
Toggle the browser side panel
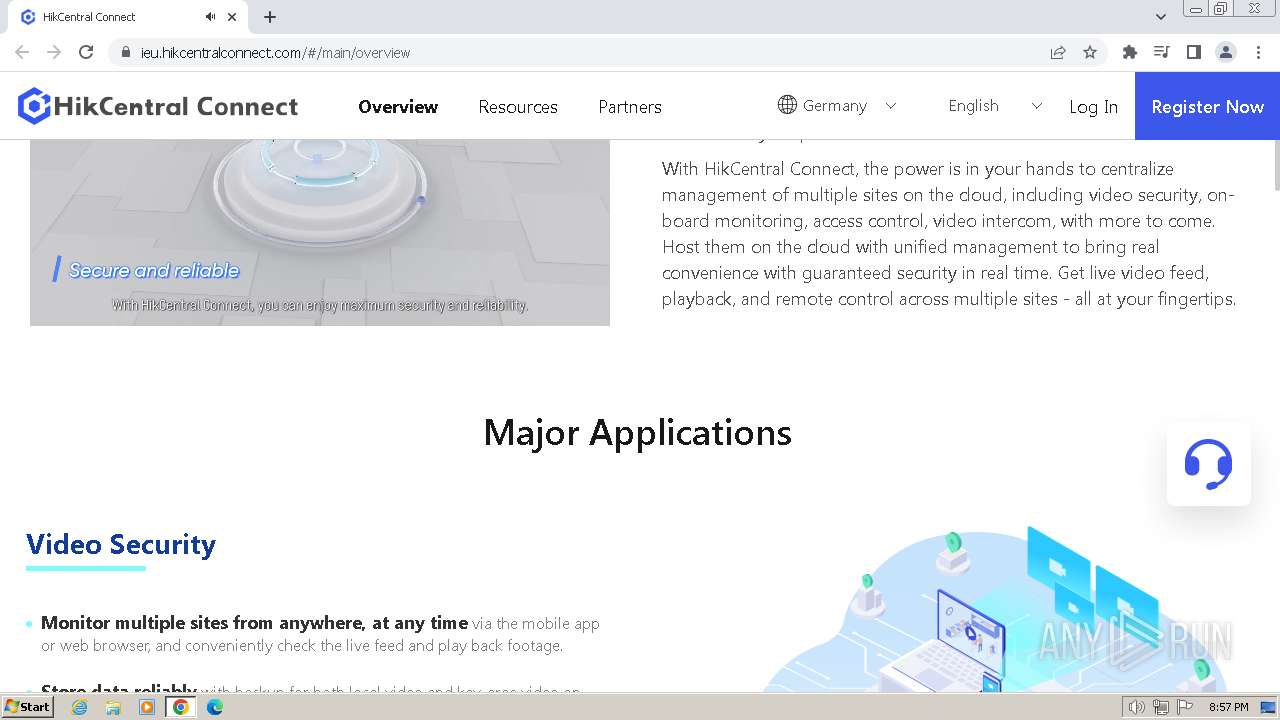click(x=1194, y=52)
